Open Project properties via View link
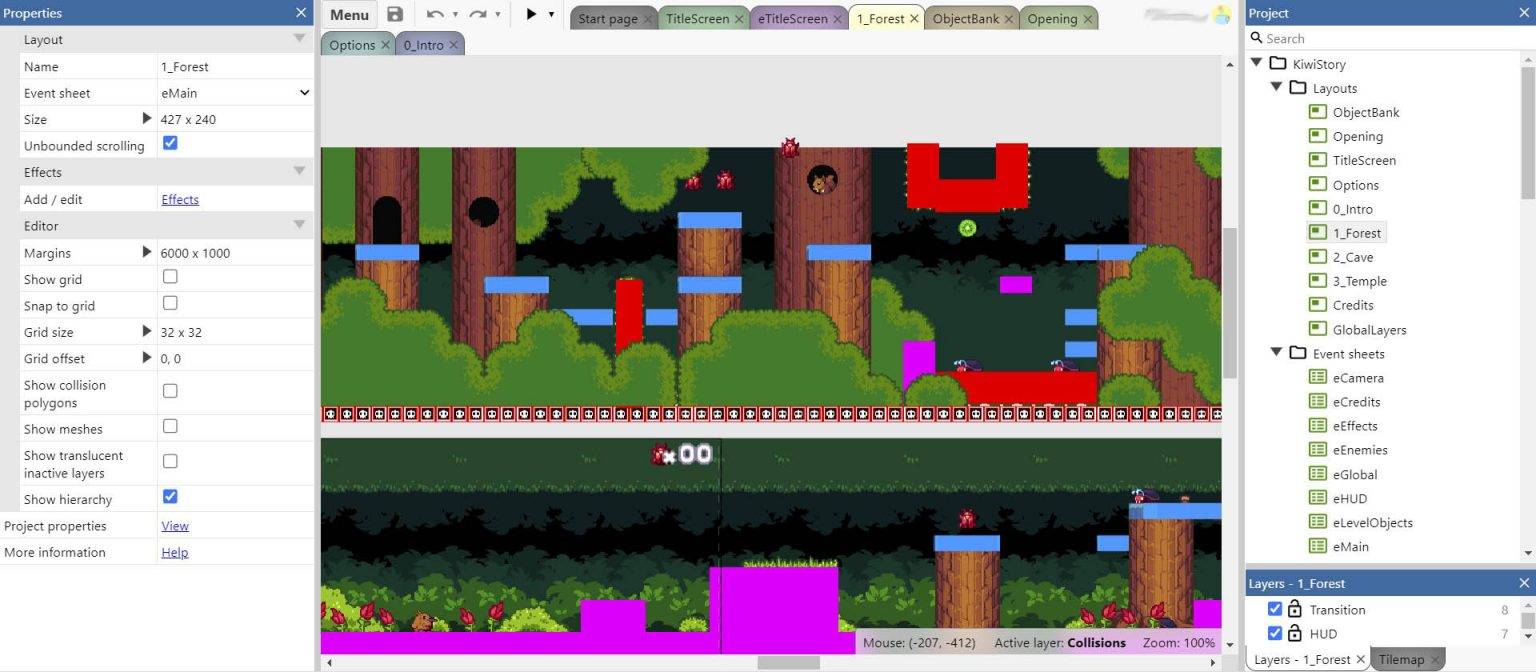 174,525
